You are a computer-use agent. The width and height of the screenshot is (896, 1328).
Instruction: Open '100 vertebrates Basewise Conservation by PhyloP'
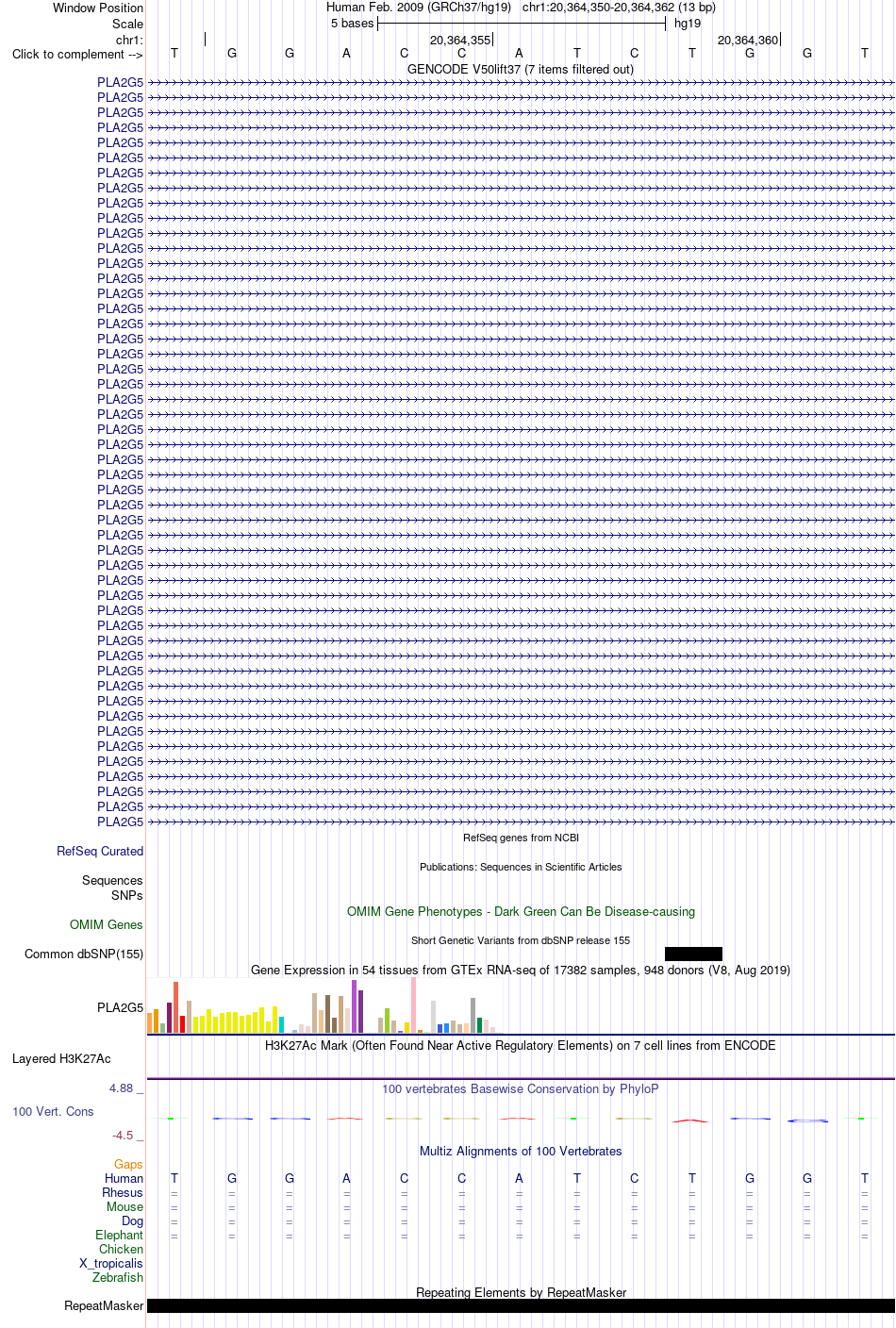(x=521, y=1088)
